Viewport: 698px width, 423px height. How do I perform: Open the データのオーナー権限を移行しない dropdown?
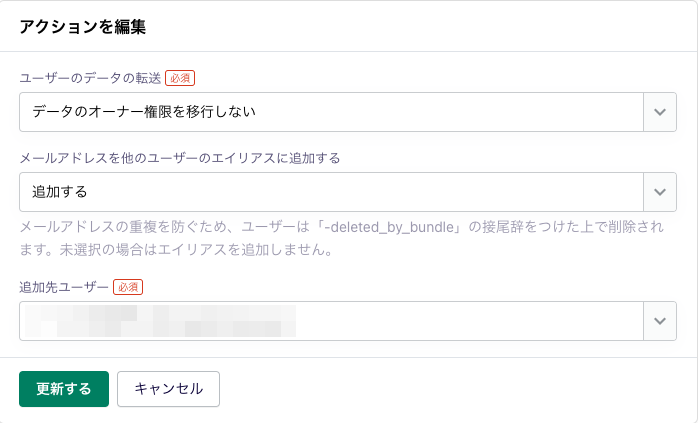pyautogui.click(x=348, y=112)
